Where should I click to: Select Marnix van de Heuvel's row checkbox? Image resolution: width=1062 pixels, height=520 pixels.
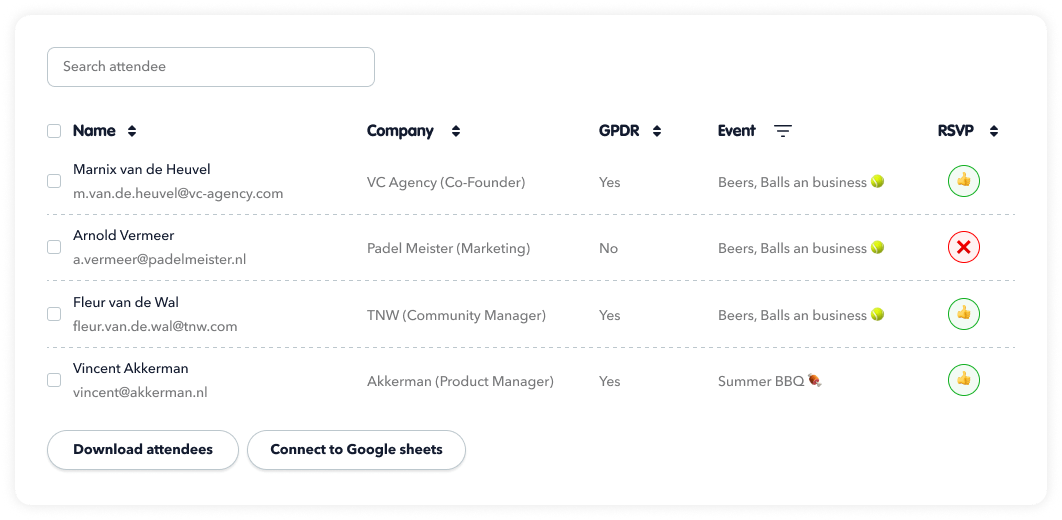tap(54, 181)
